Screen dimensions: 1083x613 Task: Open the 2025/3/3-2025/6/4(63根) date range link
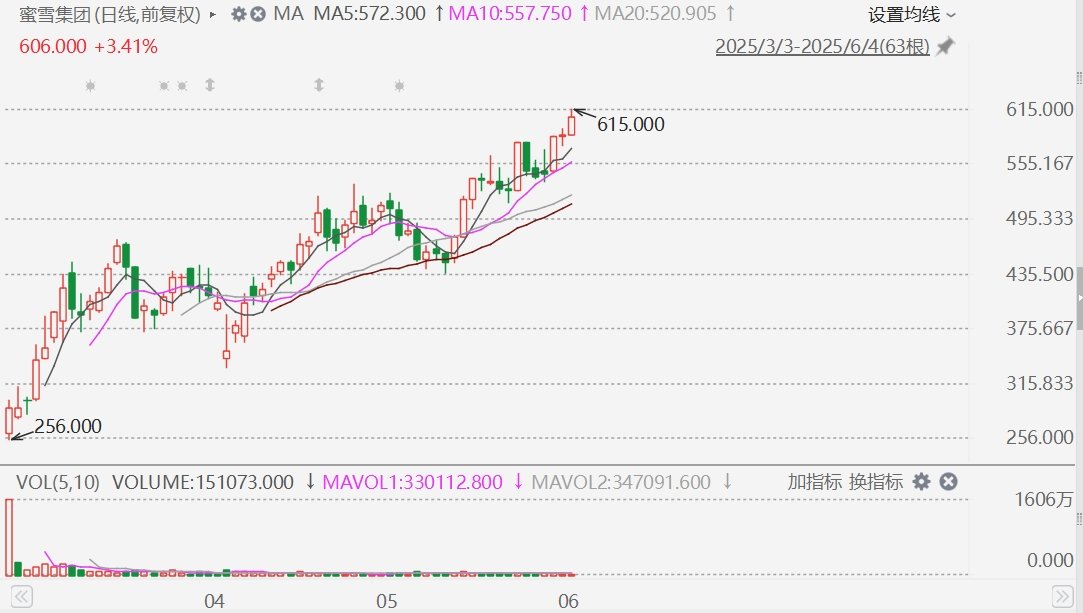823,46
